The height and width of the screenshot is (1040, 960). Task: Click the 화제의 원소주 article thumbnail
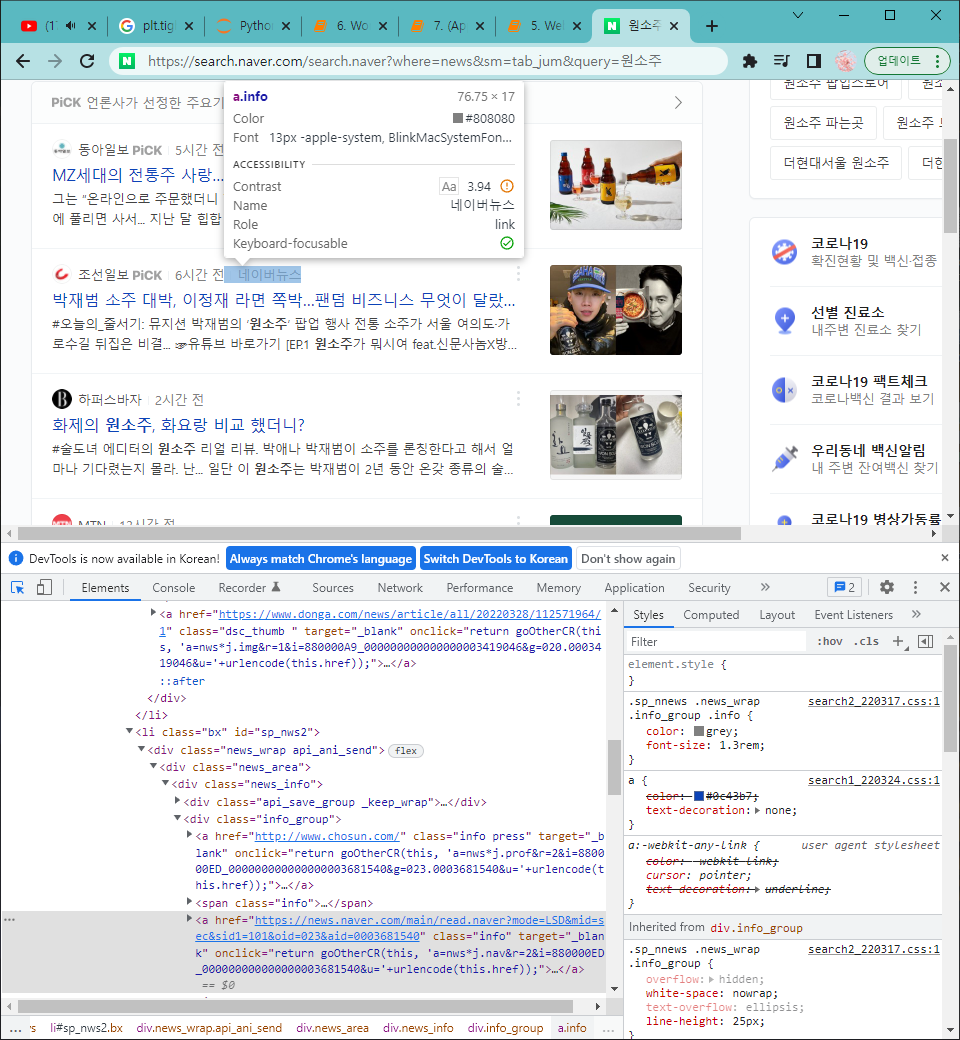click(616, 435)
